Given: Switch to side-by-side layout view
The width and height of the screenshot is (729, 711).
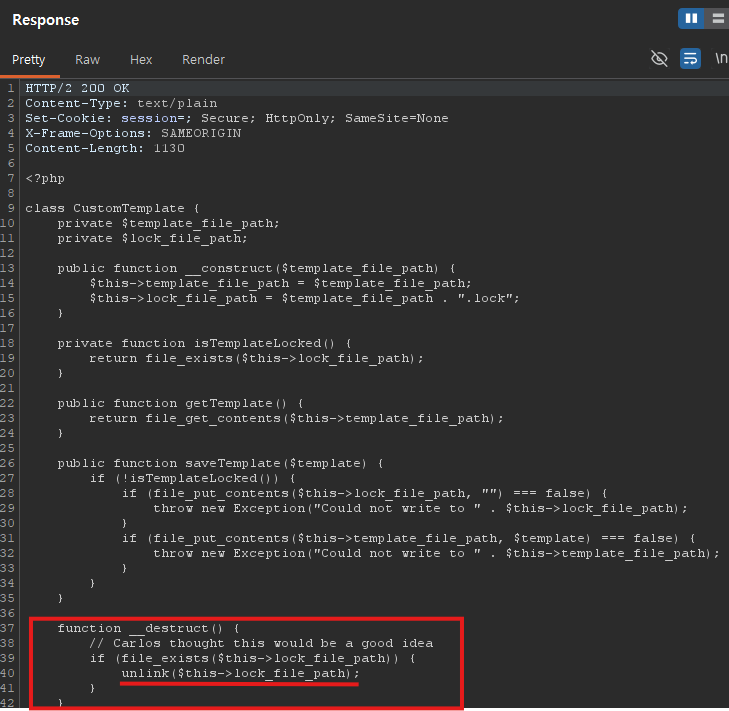Looking at the screenshot, I should pyautogui.click(x=691, y=19).
